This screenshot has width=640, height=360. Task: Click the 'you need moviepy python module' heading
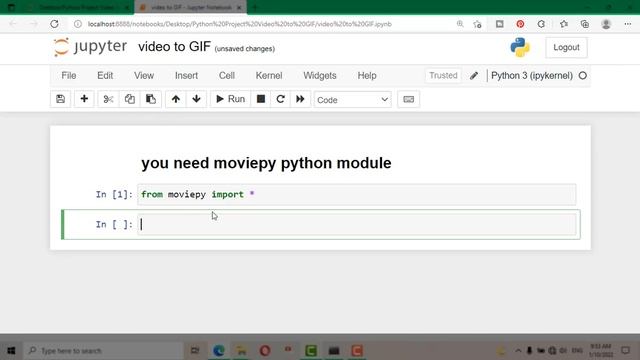click(x=266, y=163)
